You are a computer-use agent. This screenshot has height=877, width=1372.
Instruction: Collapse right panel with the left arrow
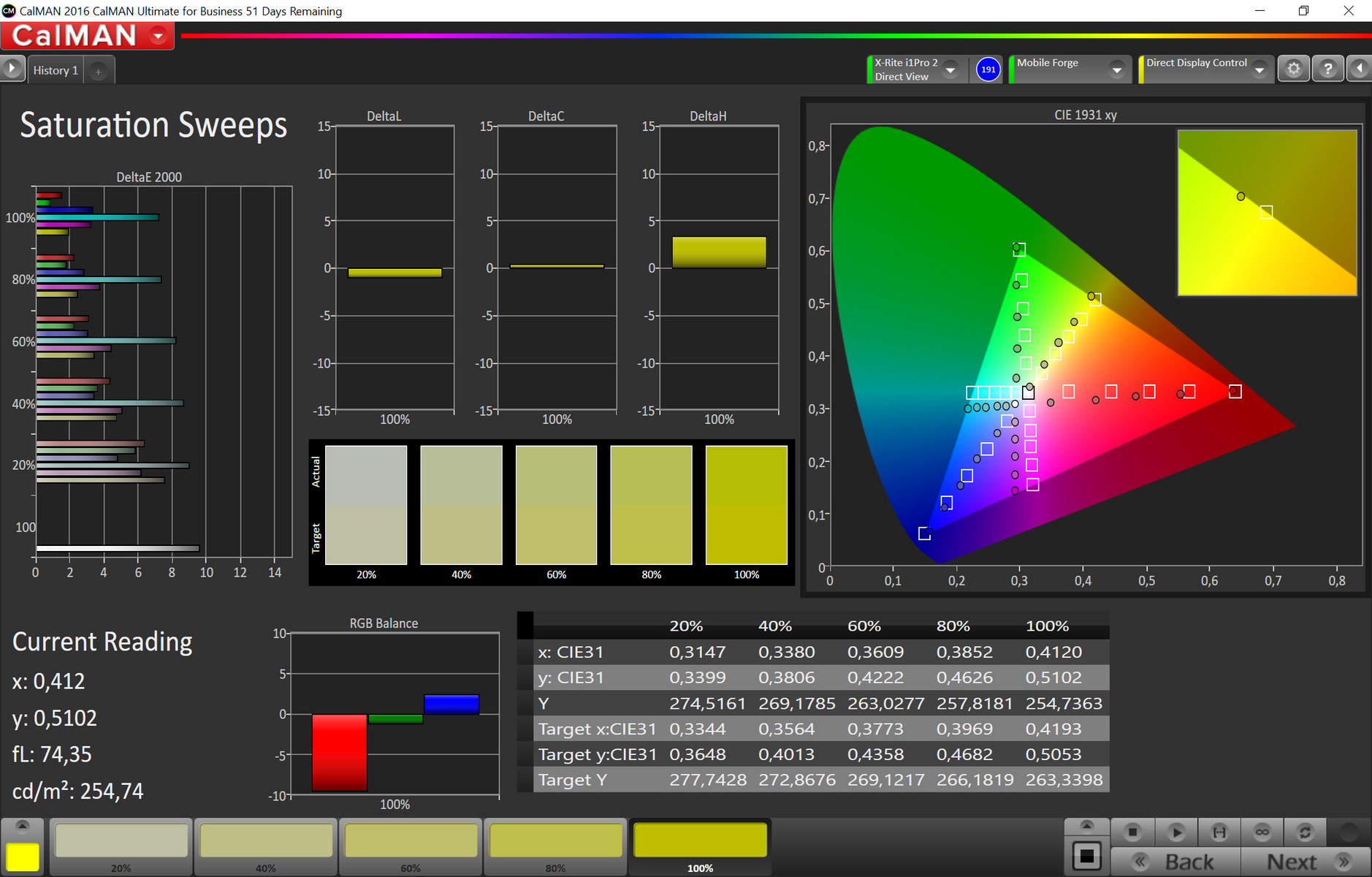(1359, 69)
